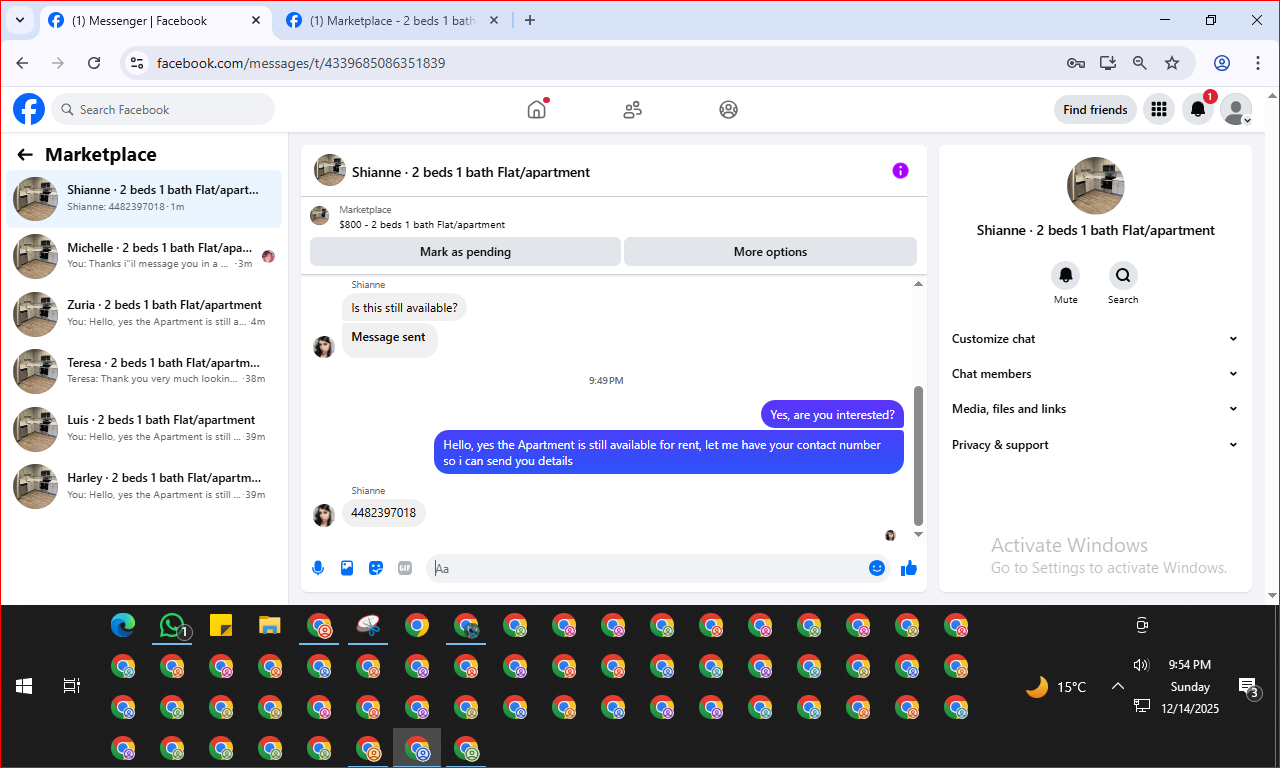Click the More options button
Viewport: 1280px width, 768px height.
770,252
